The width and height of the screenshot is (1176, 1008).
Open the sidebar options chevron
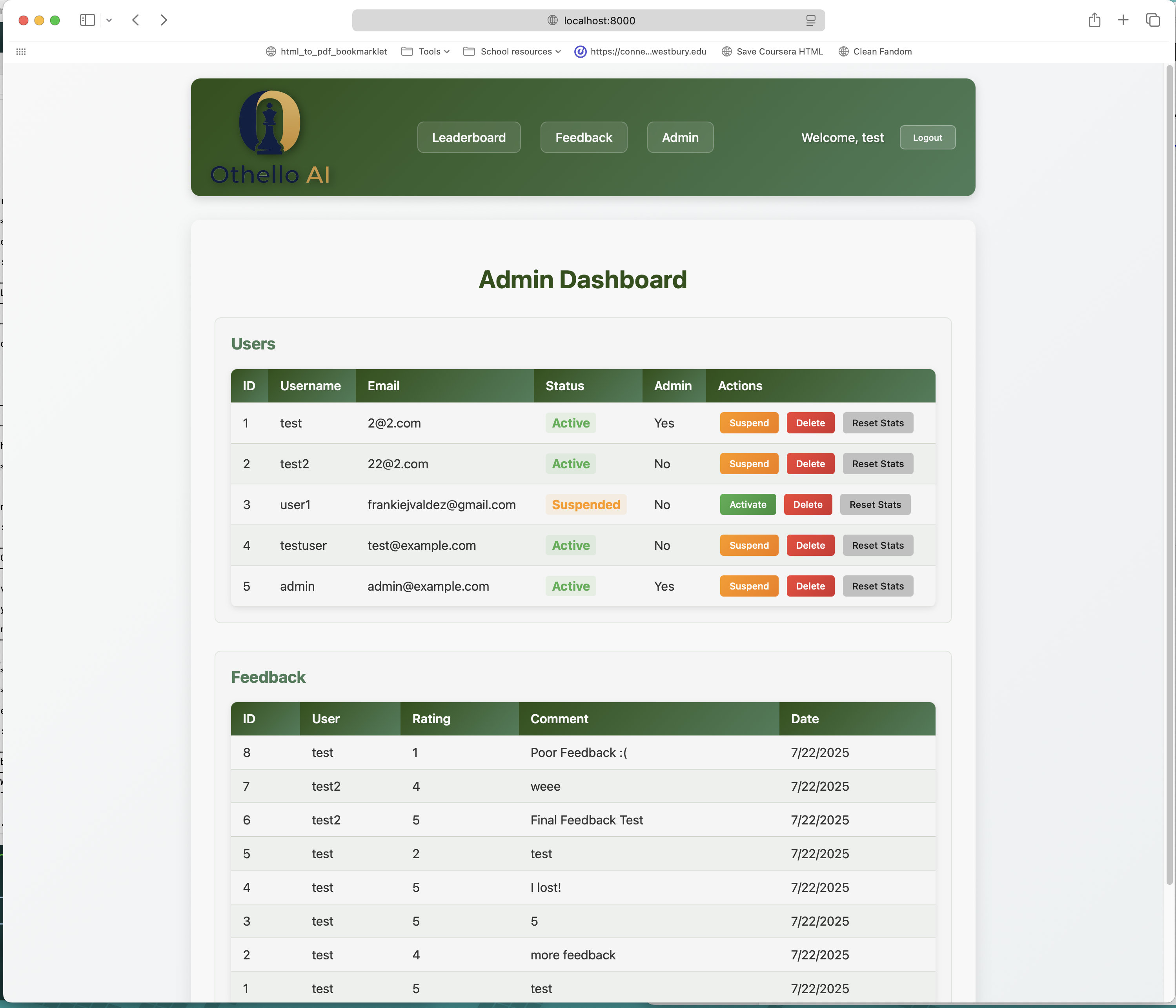(x=109, y=20)
